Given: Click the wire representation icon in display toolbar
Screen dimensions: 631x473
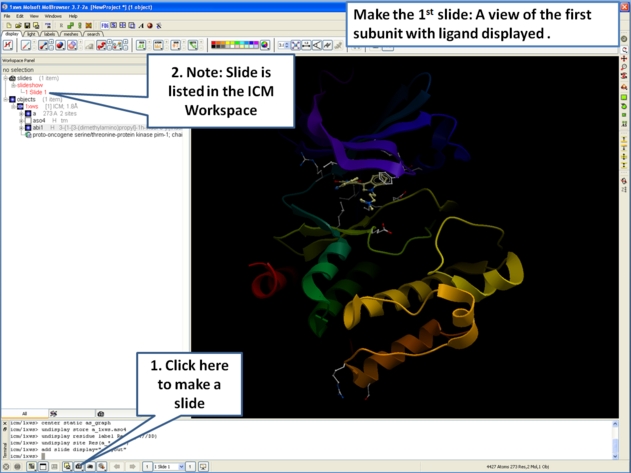Looking at the screenshot, I should coord(27,45).
